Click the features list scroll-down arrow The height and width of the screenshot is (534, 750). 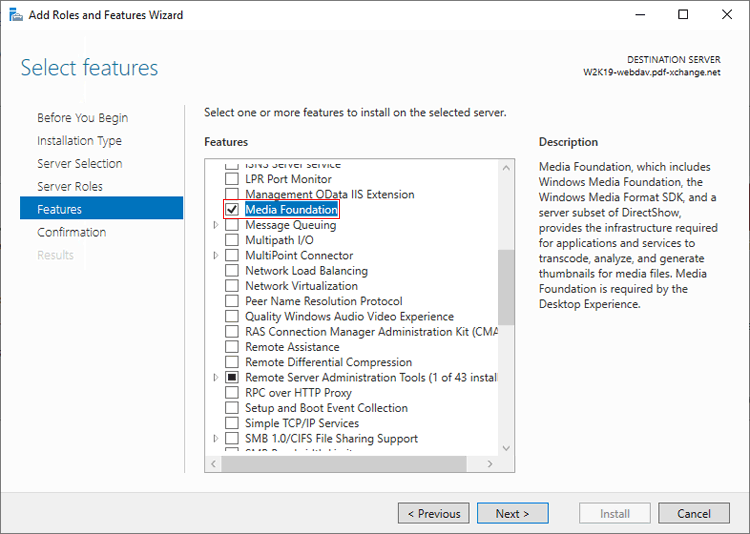[x=506, y=447]
